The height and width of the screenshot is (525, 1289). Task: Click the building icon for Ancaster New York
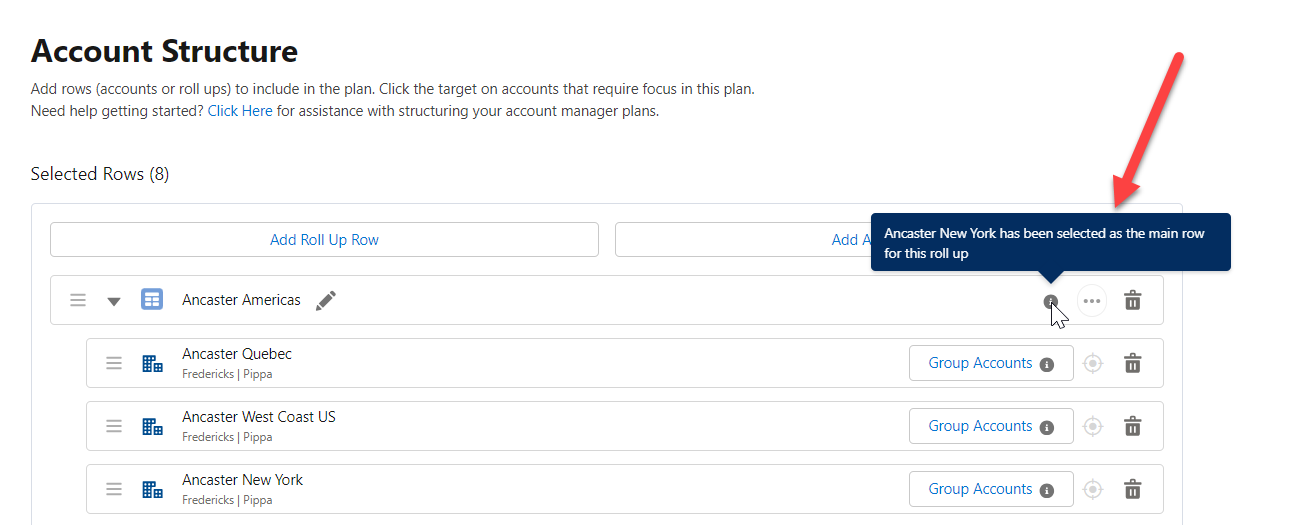152,489
